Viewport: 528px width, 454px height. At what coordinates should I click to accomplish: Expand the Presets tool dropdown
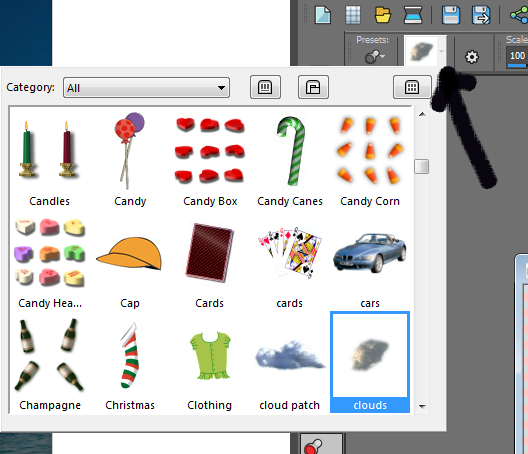(x=375, y=57)
